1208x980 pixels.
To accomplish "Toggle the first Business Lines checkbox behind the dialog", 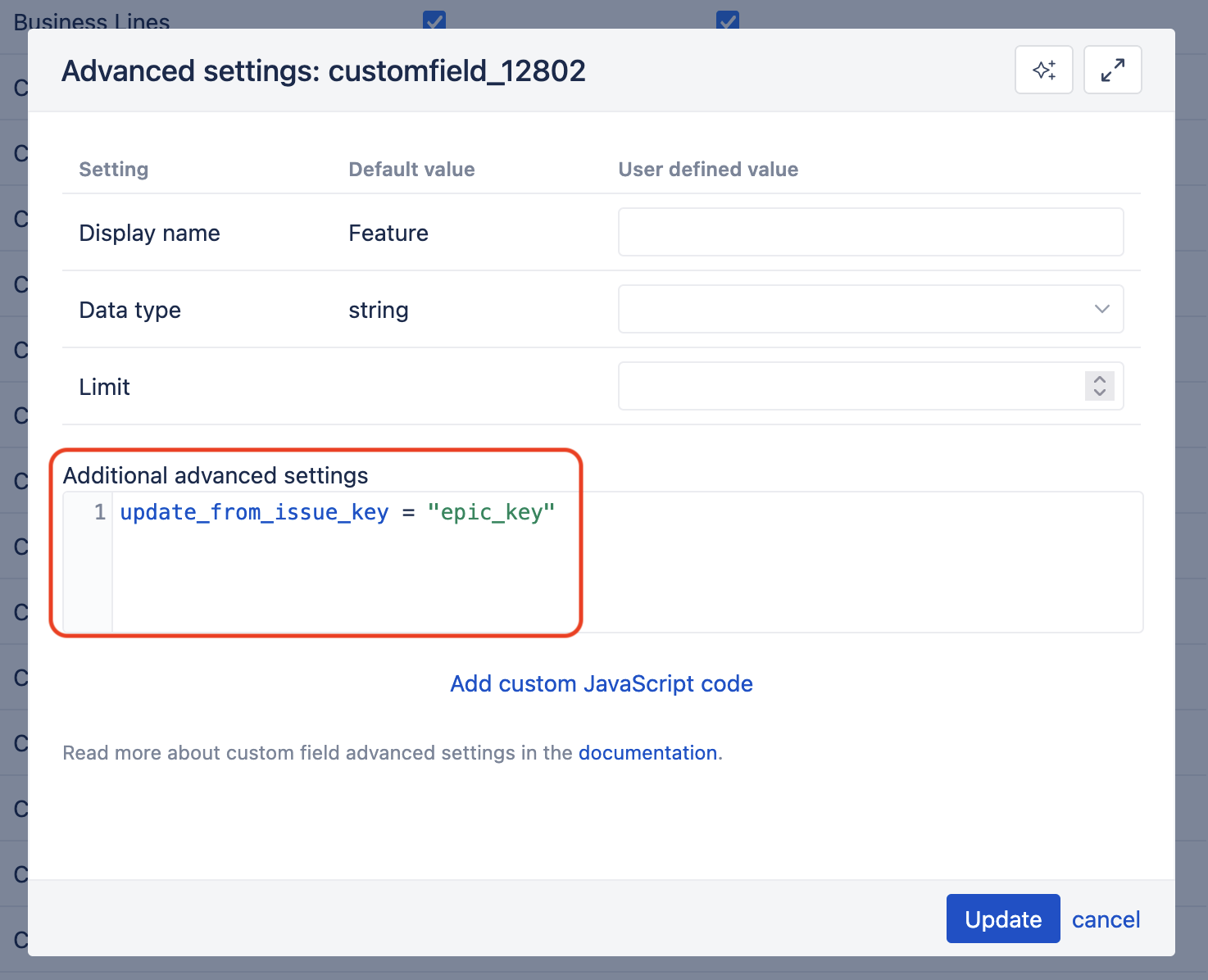I will click(434, 20).
